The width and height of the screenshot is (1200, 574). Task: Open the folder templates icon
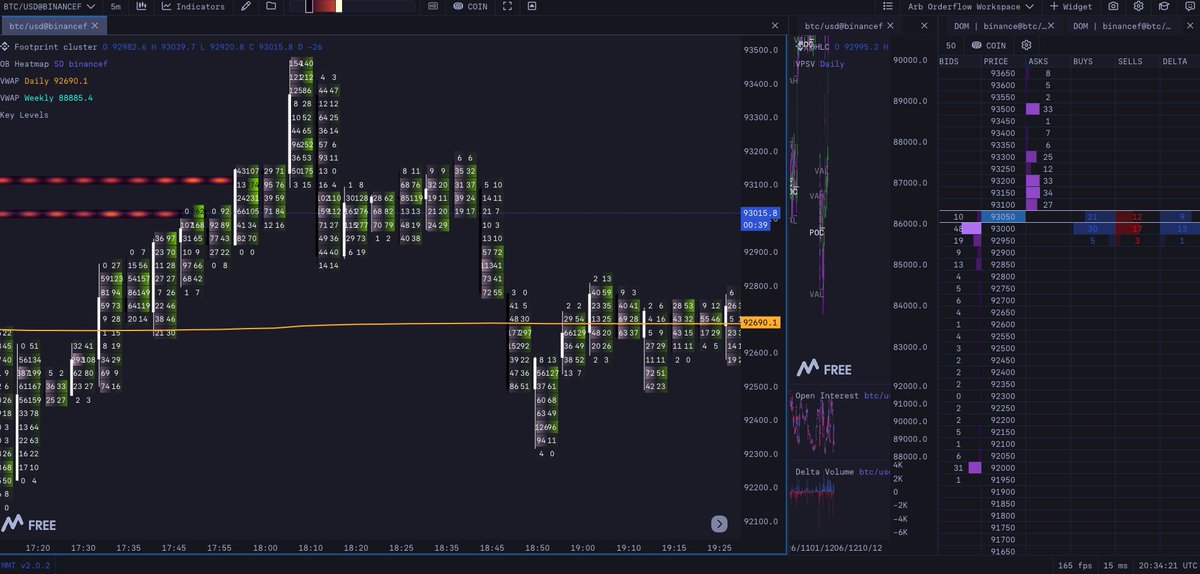[x=271, y=7]
